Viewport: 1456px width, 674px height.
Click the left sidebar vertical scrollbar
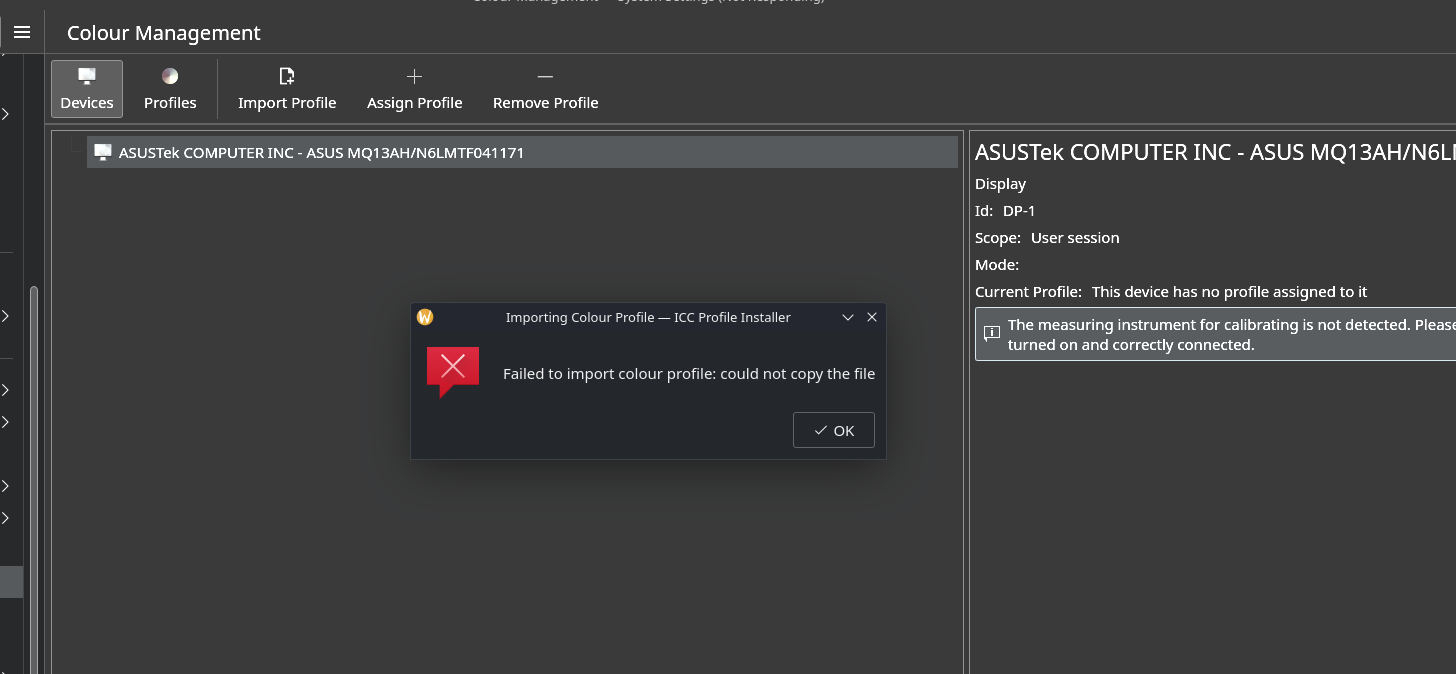pyautogui.click(x=34, y=480)
